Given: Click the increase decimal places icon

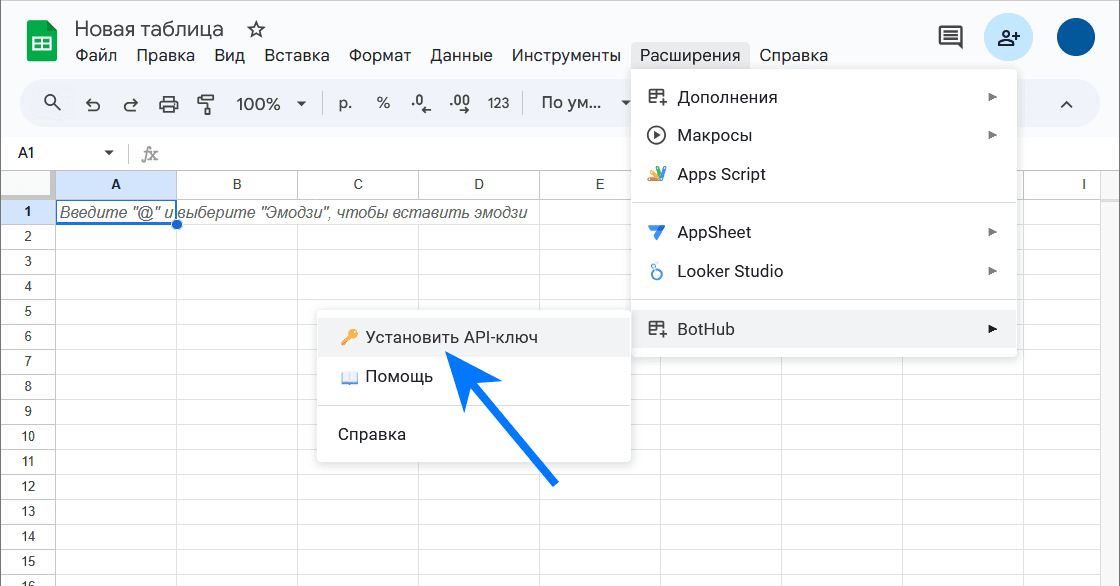Looking at the screenshot, I should [459, 103].
